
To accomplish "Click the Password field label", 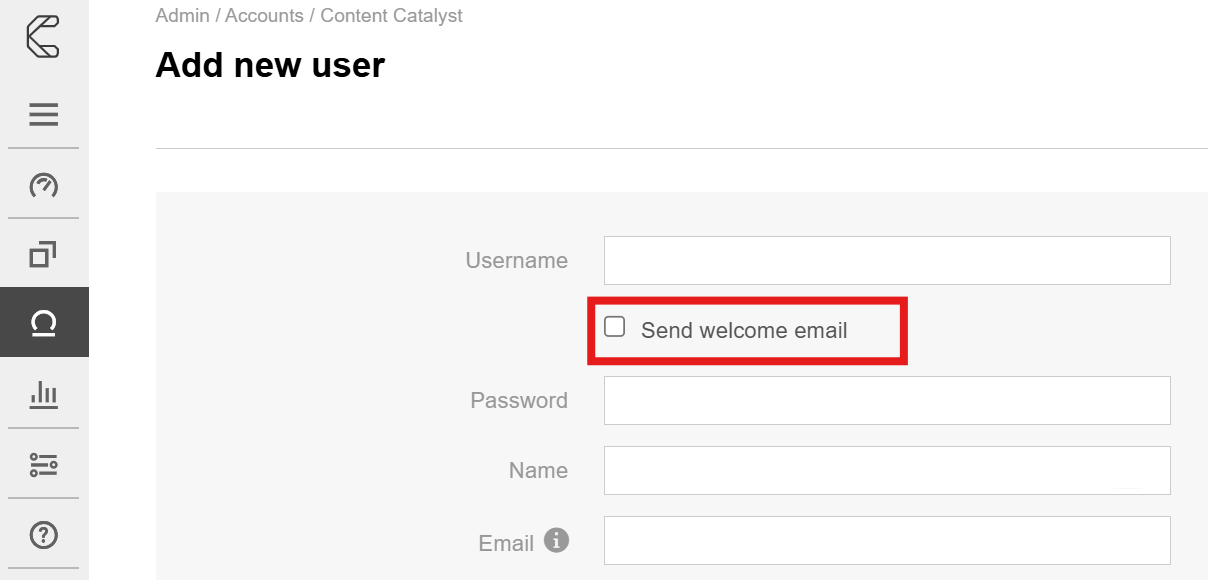I will (519, 400).
